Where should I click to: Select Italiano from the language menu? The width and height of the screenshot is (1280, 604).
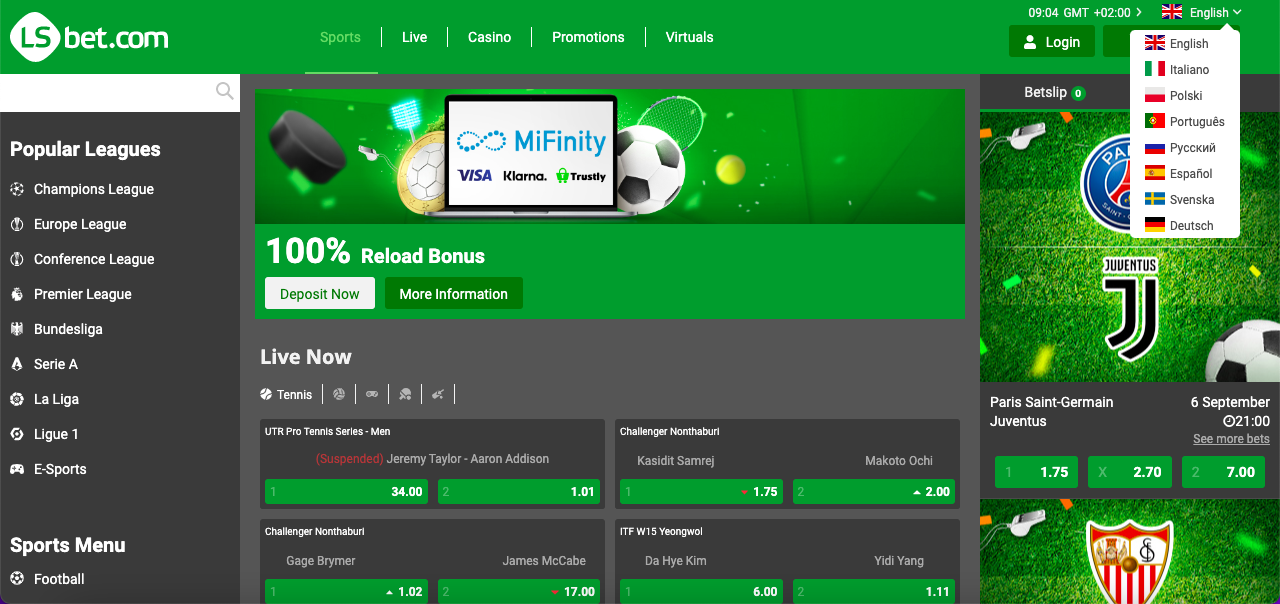(x=1187, y=69)
